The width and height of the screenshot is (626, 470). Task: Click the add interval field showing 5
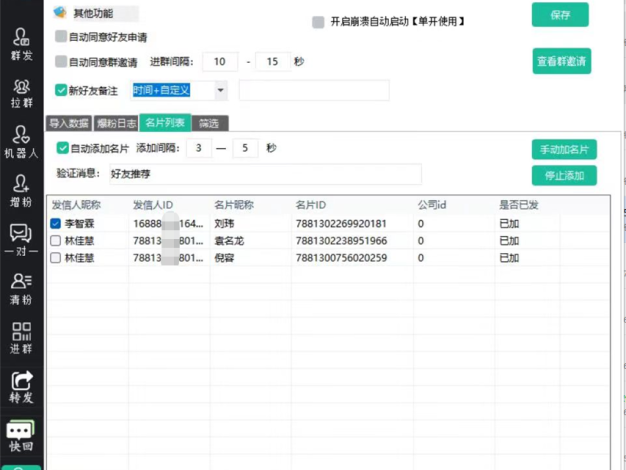pyautogui.click(x=245, y=148)
